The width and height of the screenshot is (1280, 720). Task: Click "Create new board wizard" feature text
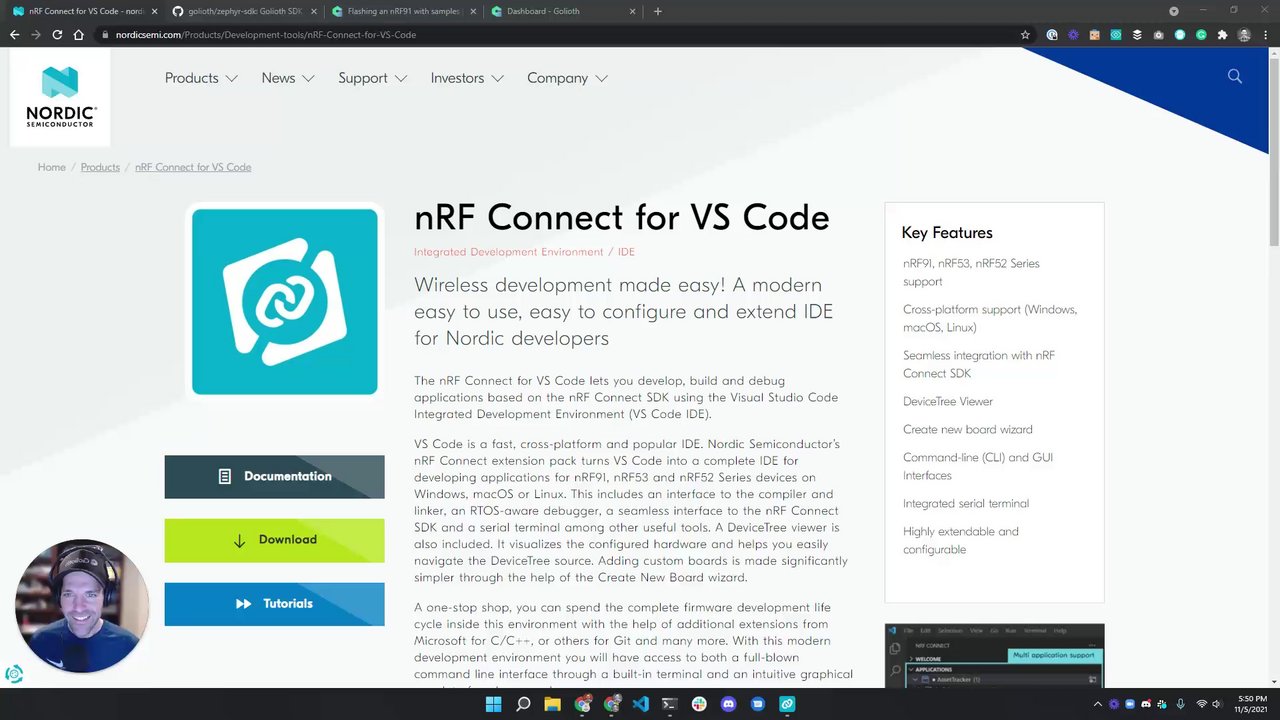click(968, 430)
